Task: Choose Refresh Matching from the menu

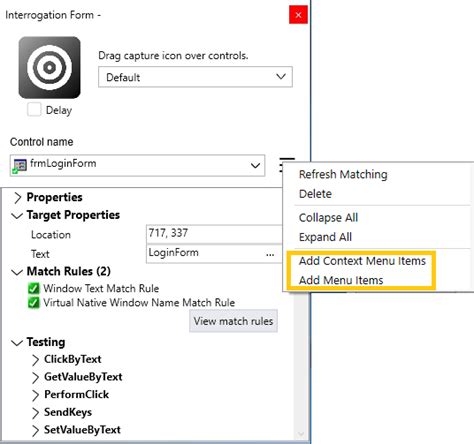Action: coord(343,174)
